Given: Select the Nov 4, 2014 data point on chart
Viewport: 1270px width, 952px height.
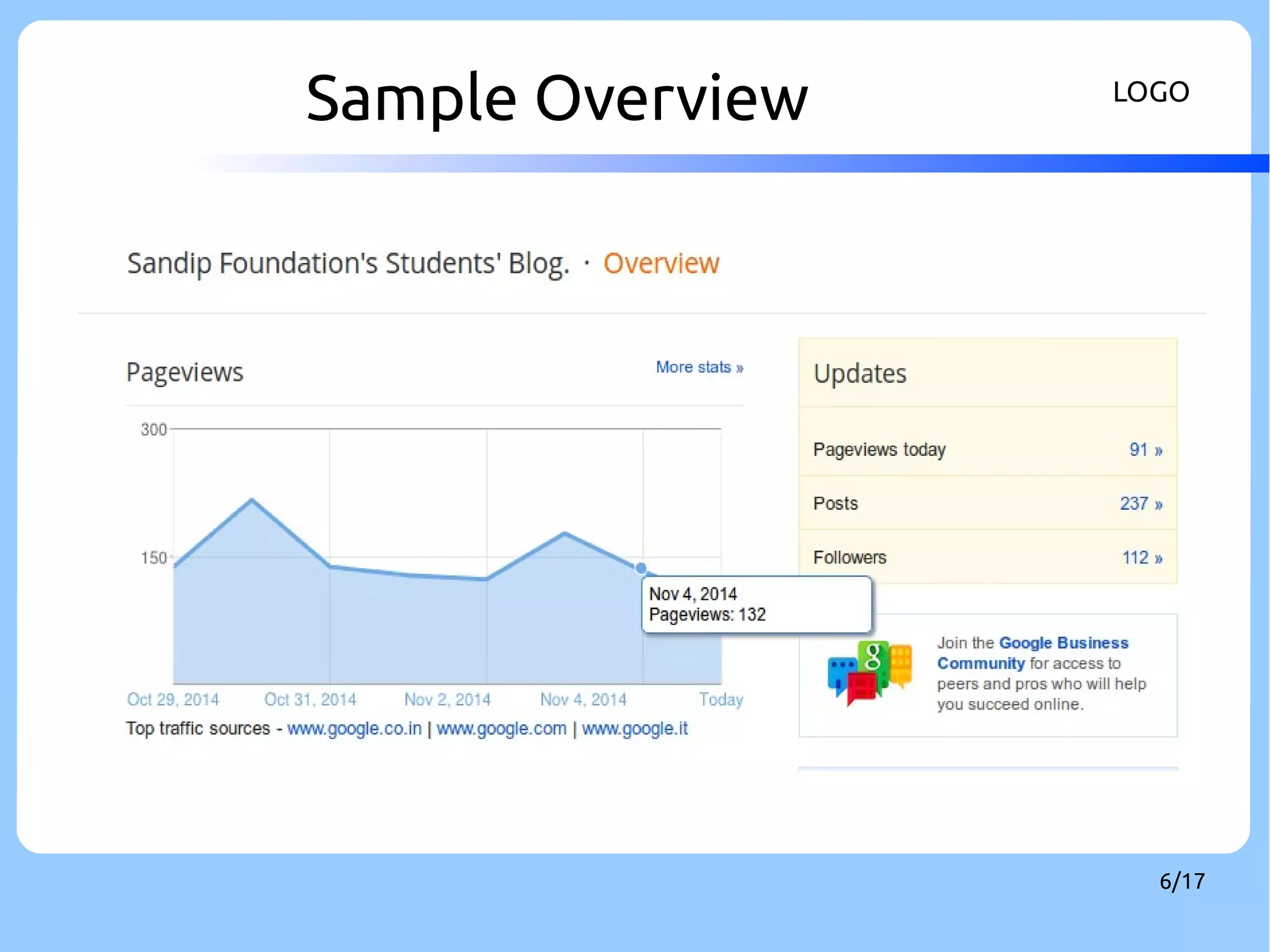Looking at the screenshot, I should (x=641, y=567).
